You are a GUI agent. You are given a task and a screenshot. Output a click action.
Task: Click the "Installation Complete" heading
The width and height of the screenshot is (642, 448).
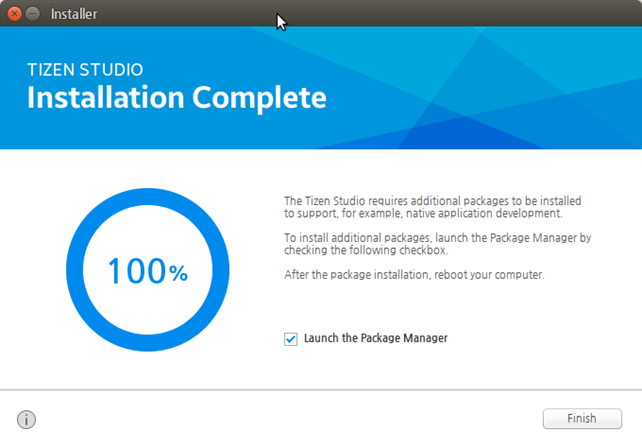point(176,98)
